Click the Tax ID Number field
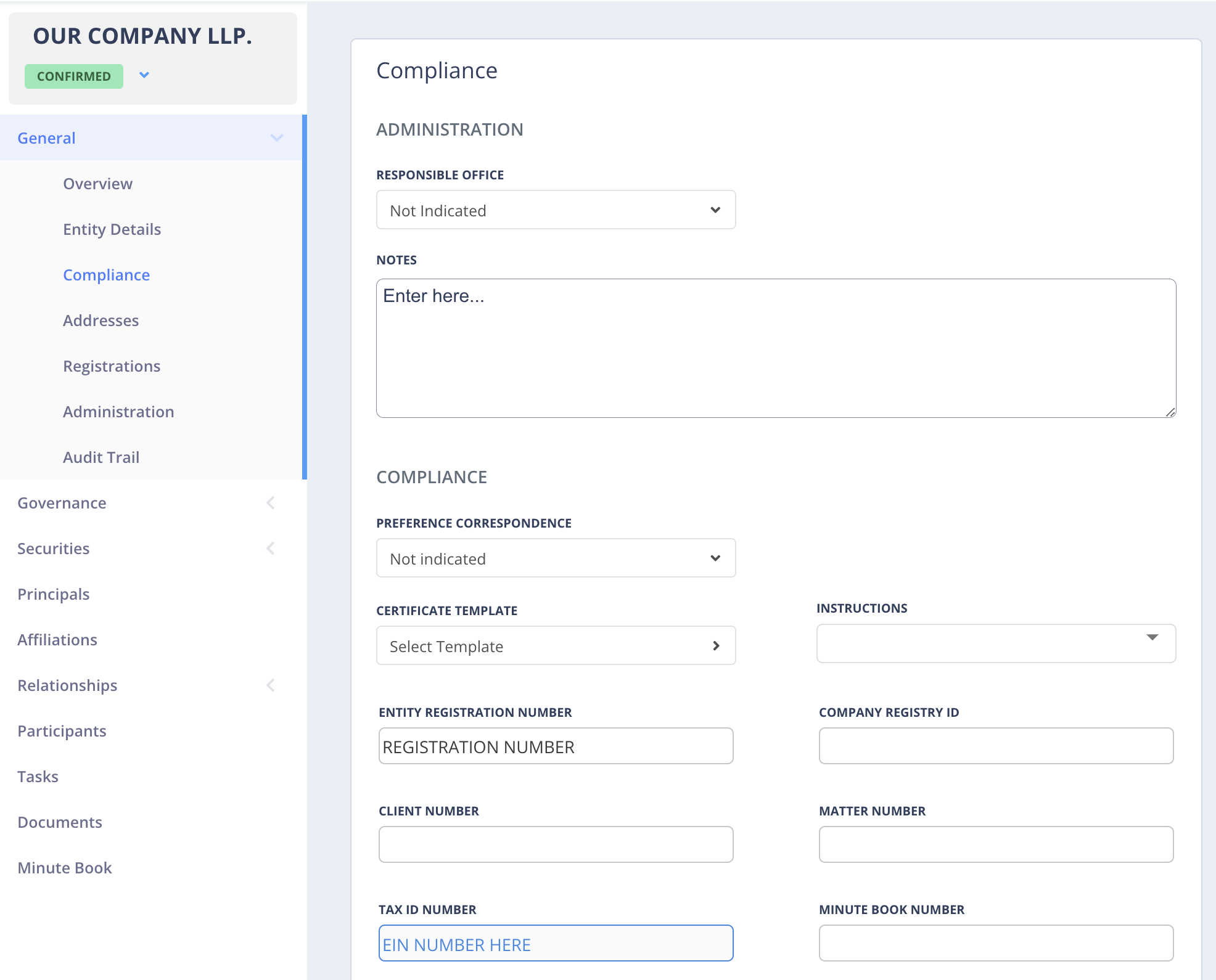 point(556,944)
